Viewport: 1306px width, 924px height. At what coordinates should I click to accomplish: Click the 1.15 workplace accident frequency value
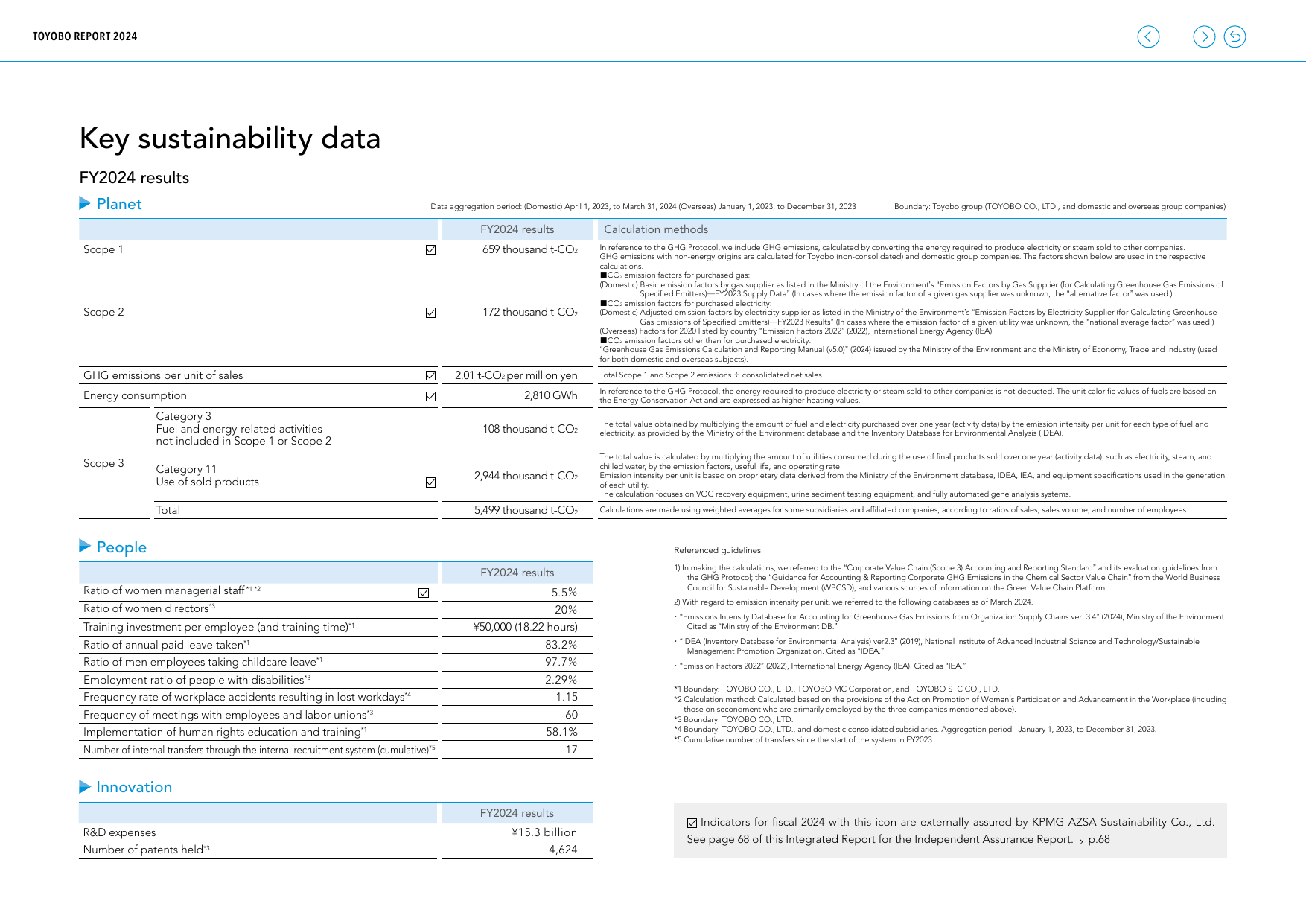567,697
